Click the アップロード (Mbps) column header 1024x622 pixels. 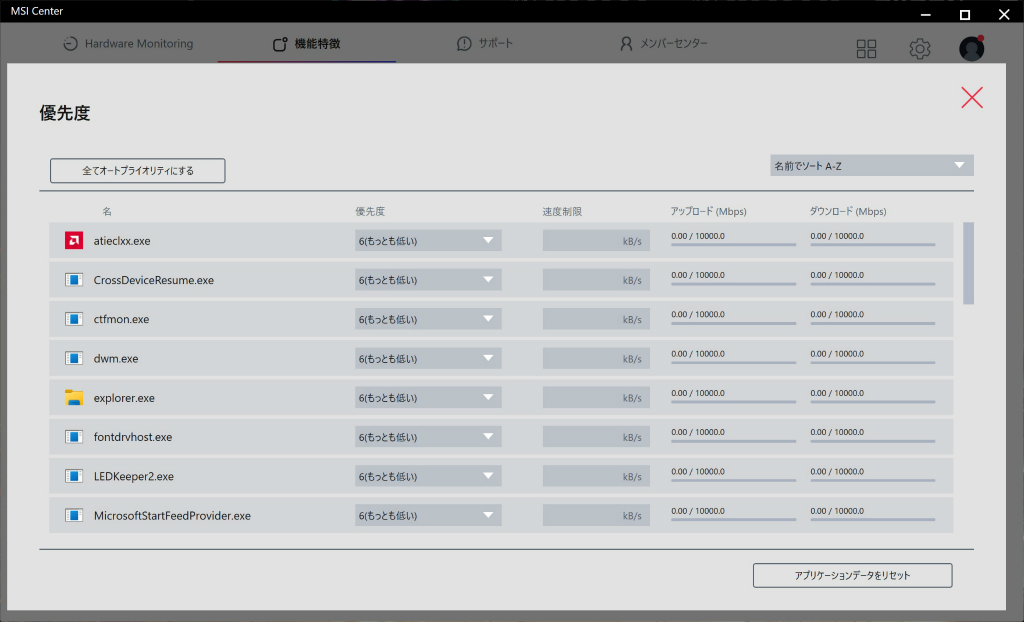point(708,211)
